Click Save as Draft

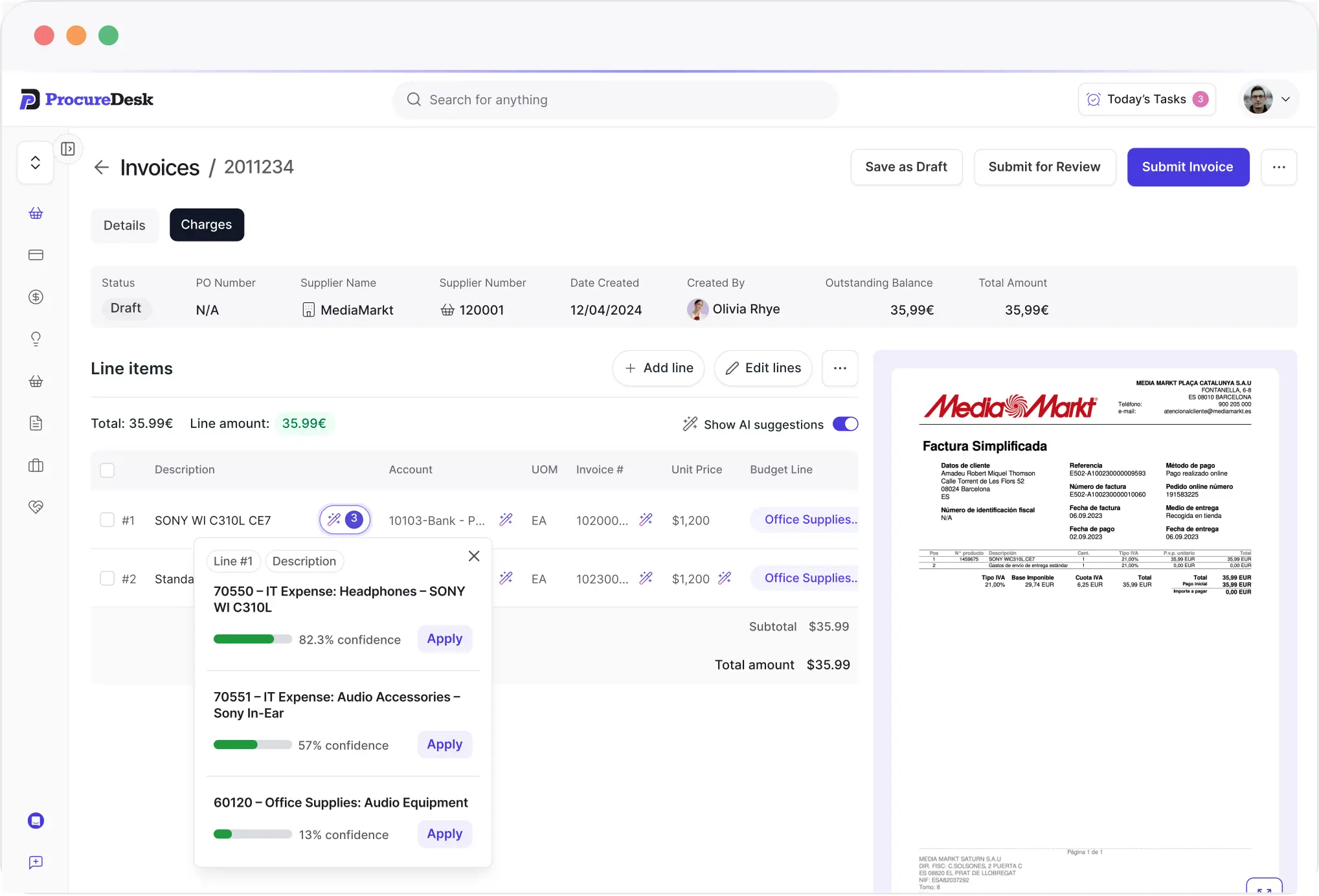[x=907, y=167]
